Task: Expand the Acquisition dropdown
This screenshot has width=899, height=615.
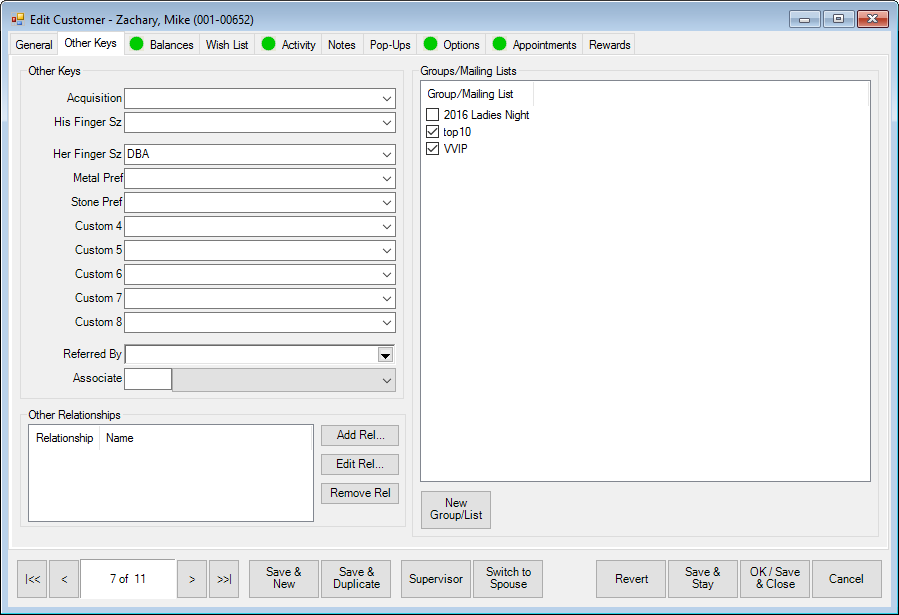Action: tap(386, 99)
